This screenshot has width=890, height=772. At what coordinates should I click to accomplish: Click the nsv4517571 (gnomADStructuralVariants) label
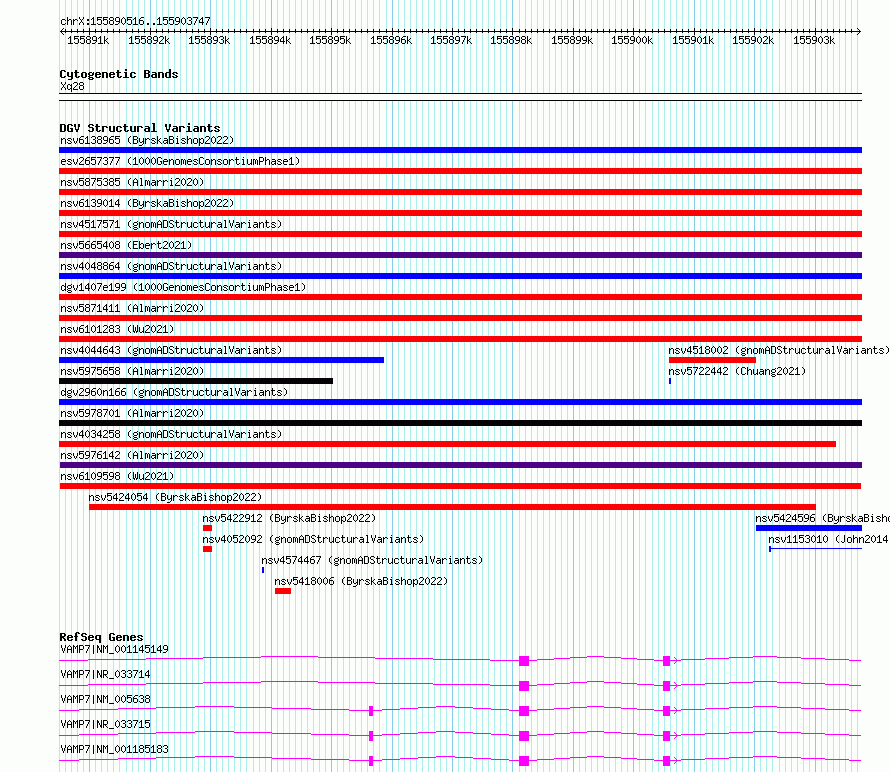171,224
